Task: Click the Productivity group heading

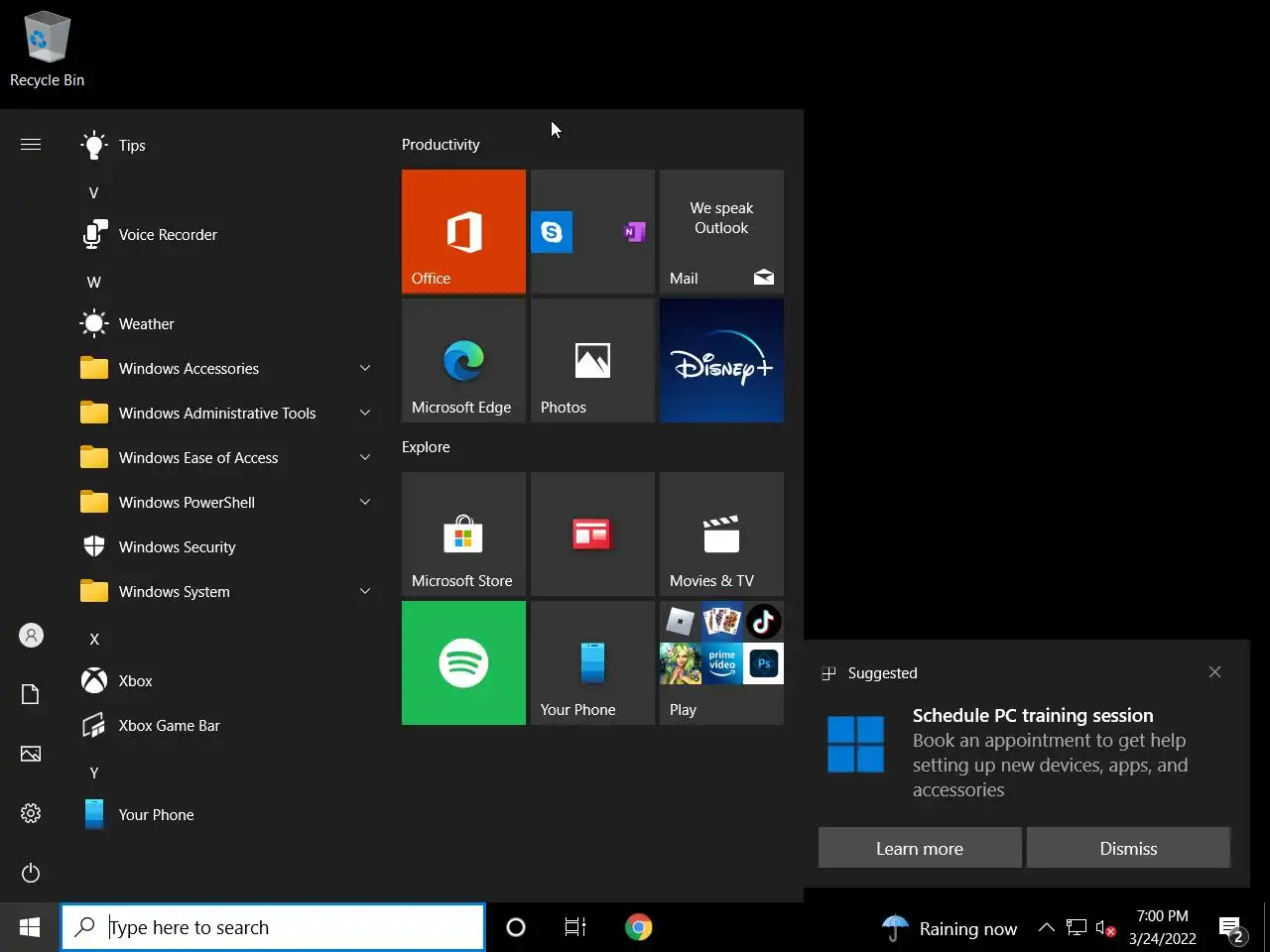Action: 441,145
